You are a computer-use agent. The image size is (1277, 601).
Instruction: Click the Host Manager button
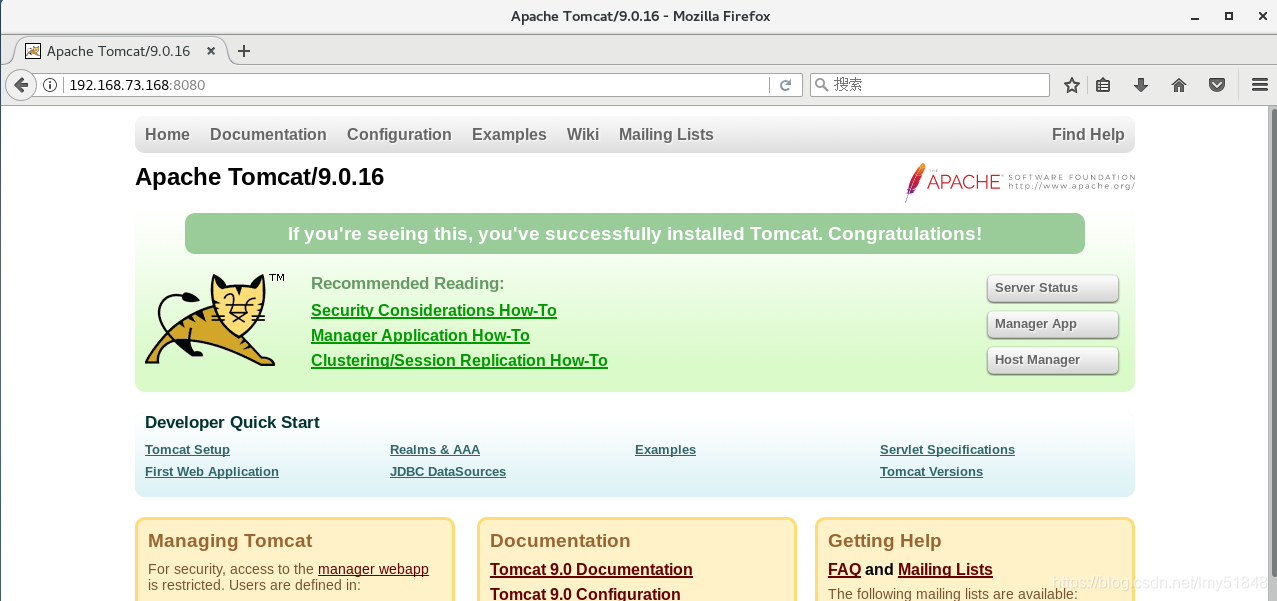click(x=1052, y=360)
